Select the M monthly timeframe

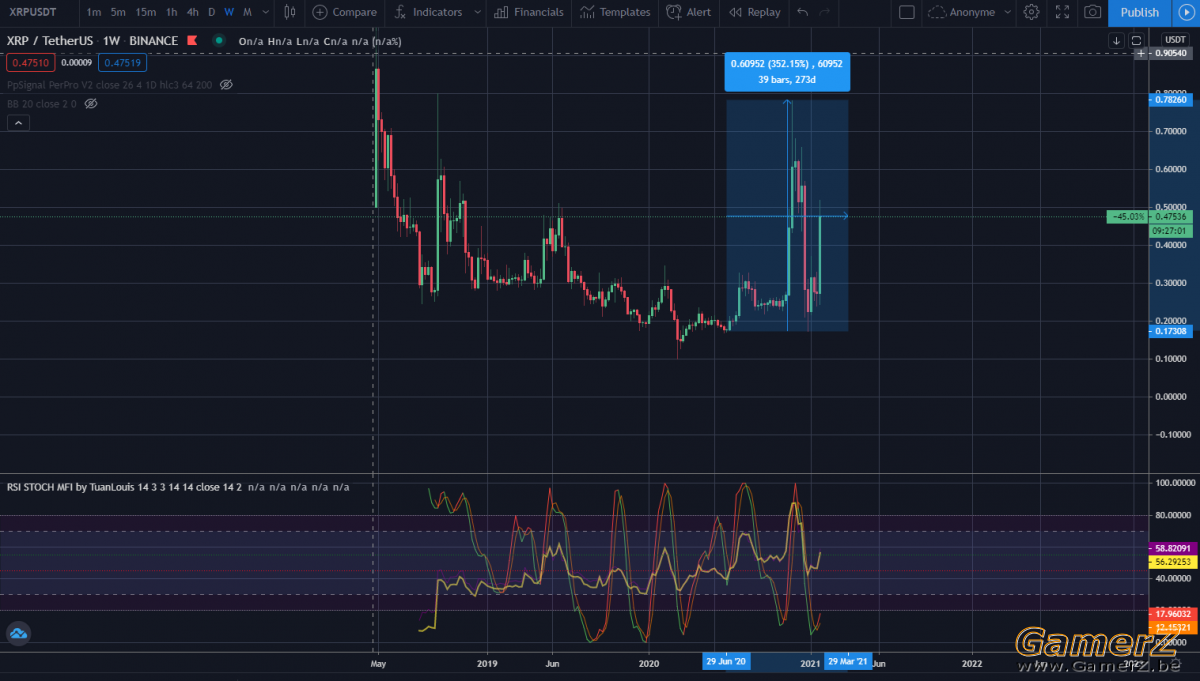(x=247, y=12)
